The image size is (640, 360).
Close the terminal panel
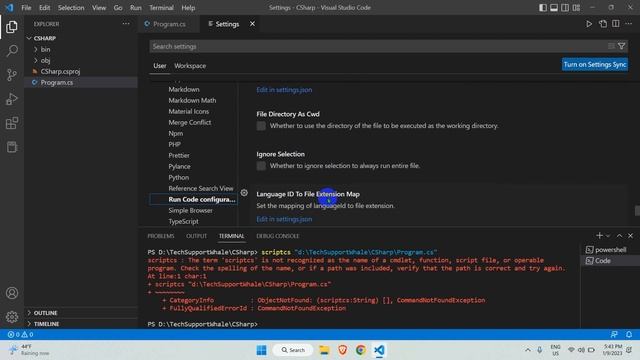click(630, 236)
